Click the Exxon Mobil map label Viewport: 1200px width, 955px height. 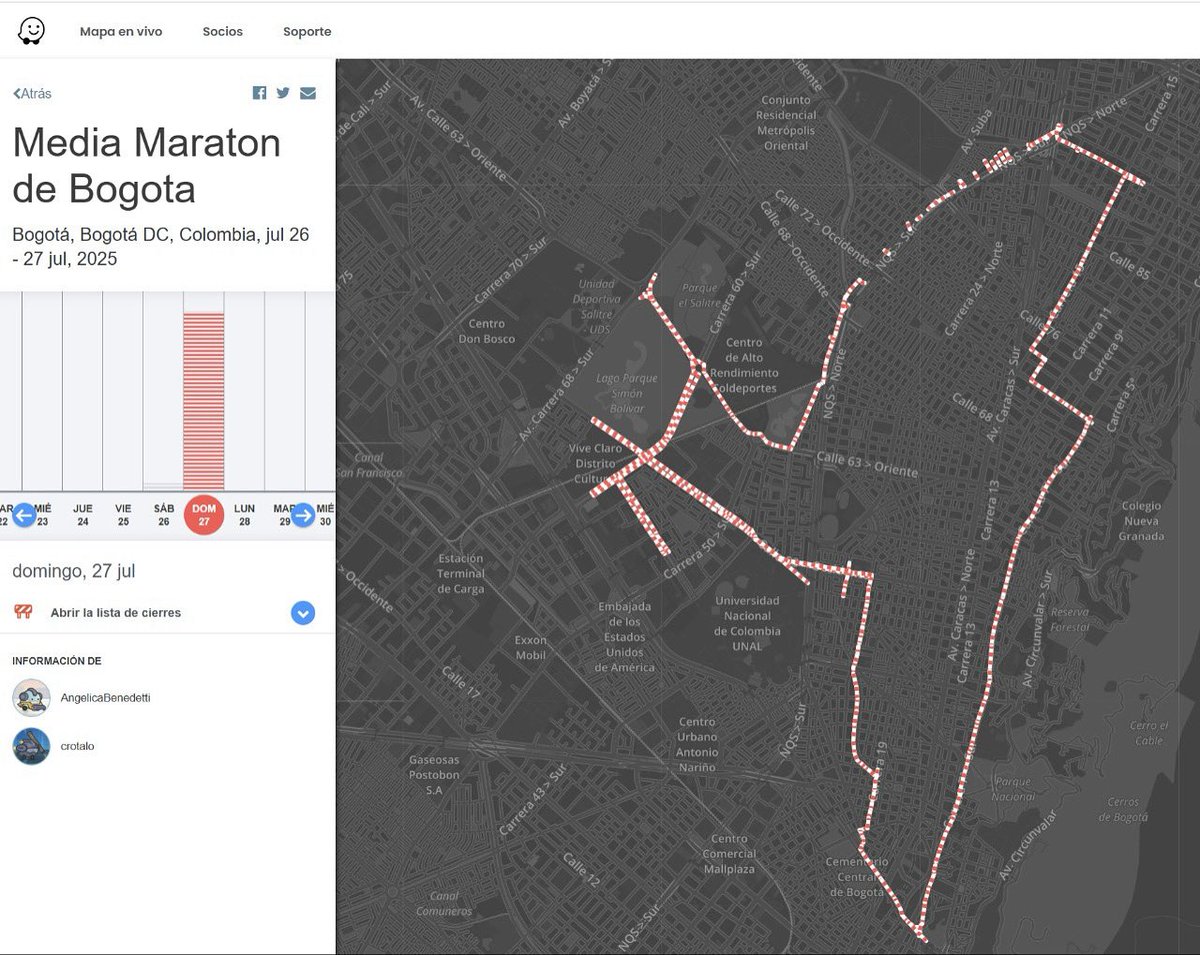(x=531, y=647)
